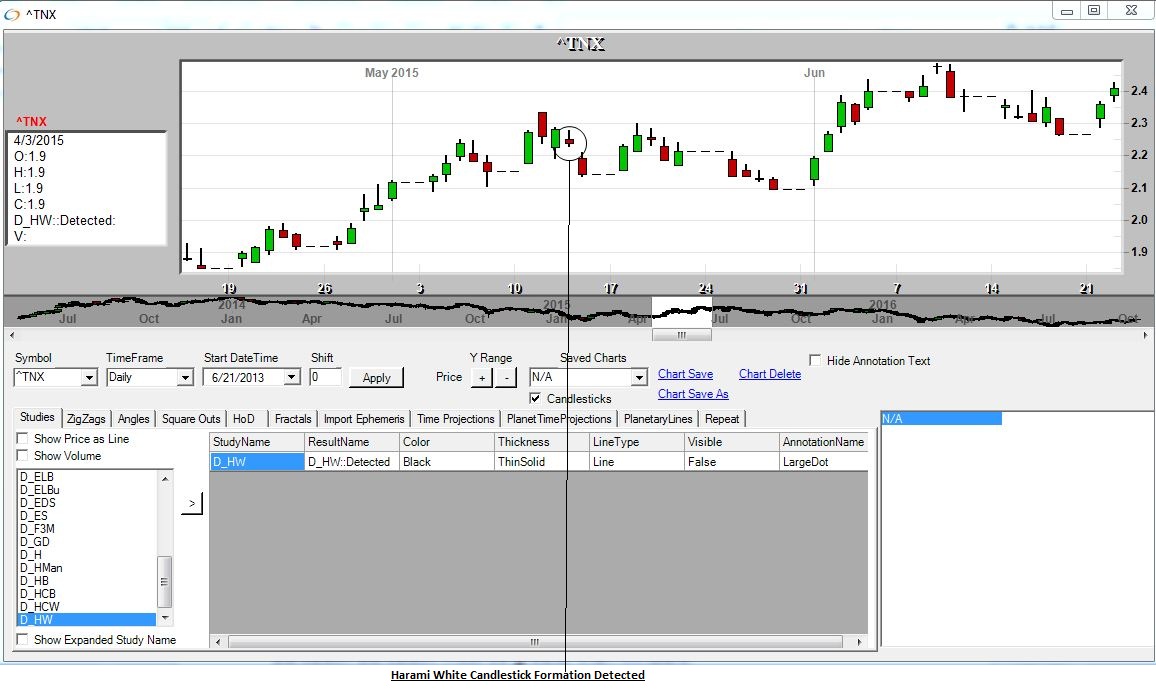Enable Show Price as Line checkbox

[22, 439]
